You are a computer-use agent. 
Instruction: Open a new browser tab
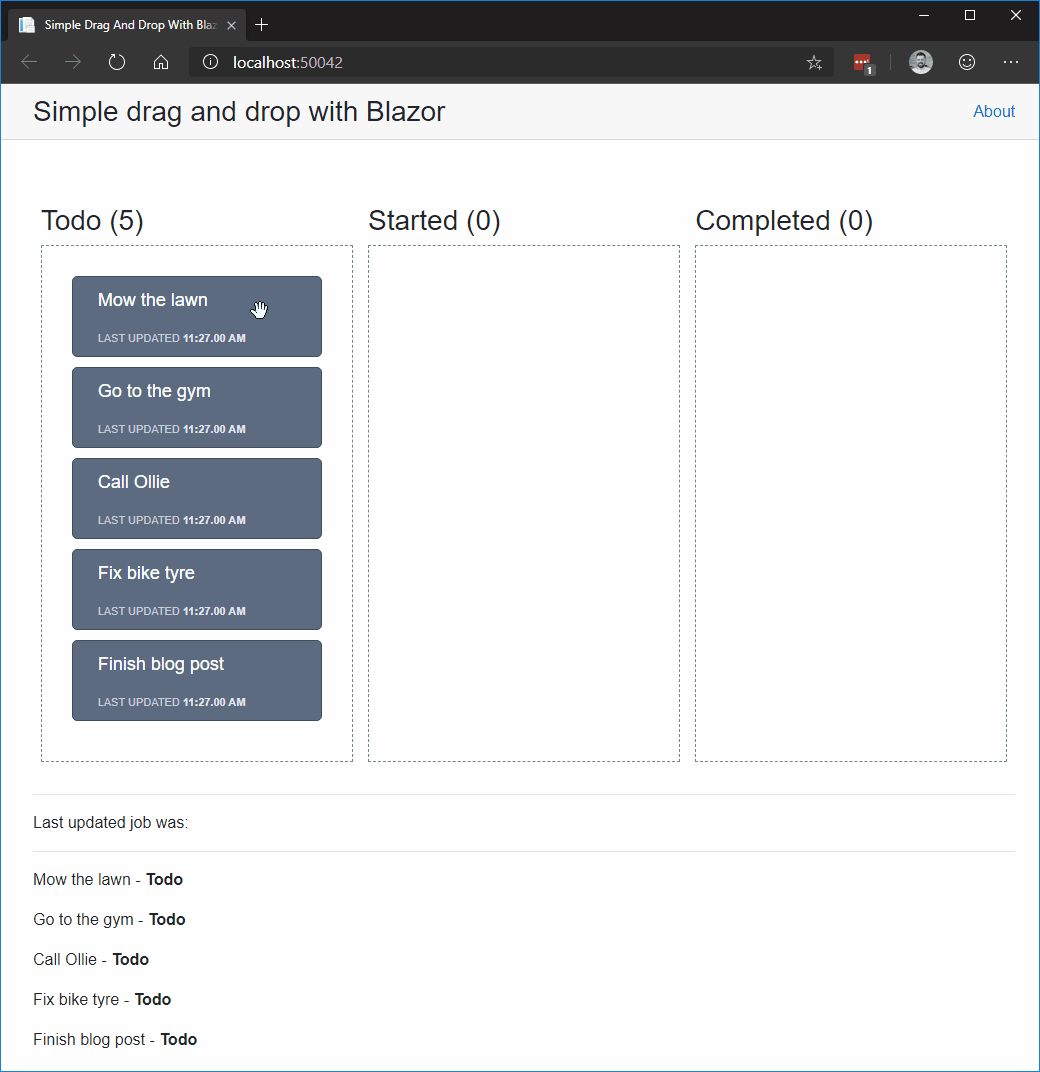point(261,24)
